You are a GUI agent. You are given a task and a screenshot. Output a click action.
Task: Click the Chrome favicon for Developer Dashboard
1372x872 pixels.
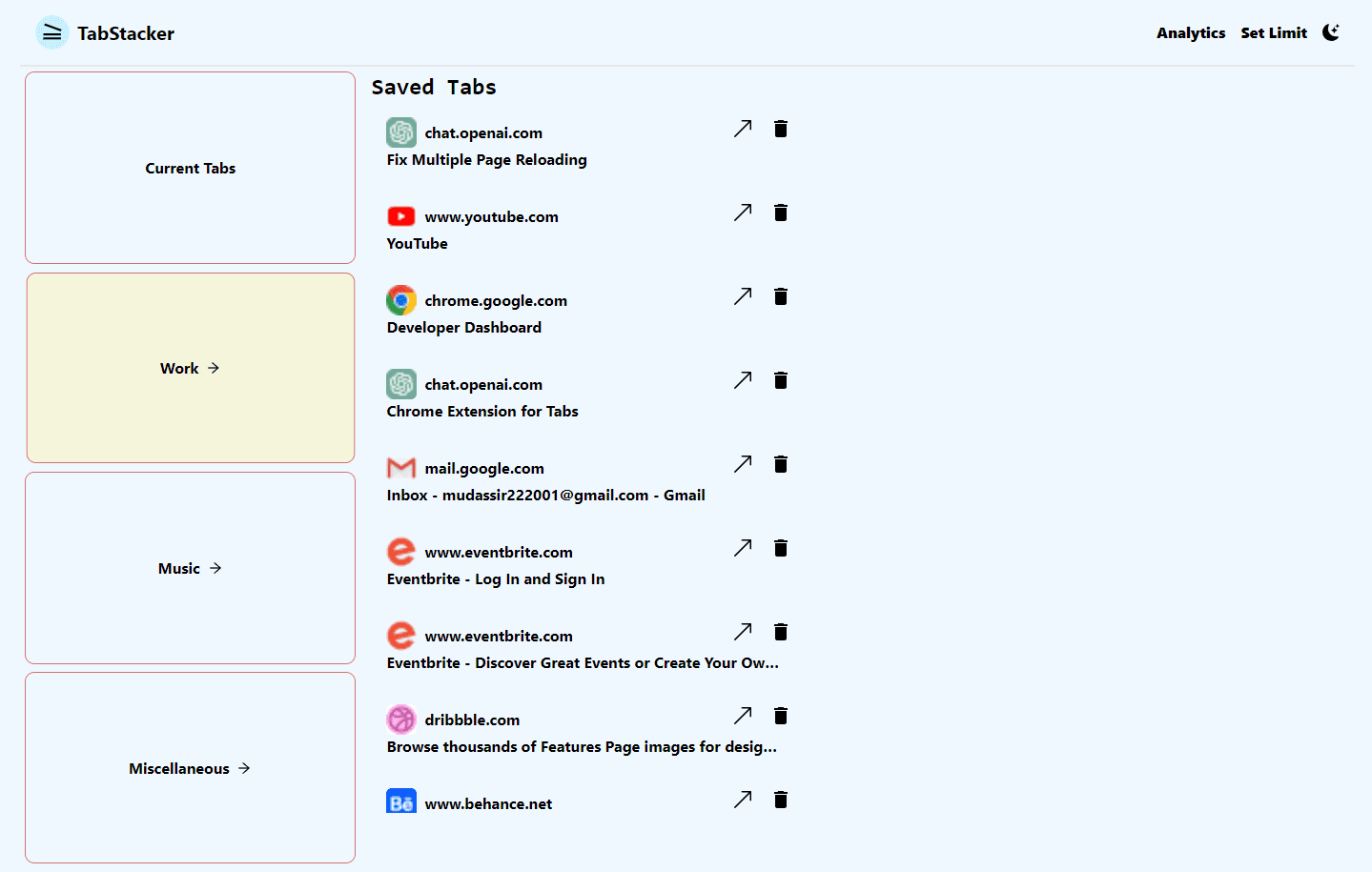tap(401, 300)
